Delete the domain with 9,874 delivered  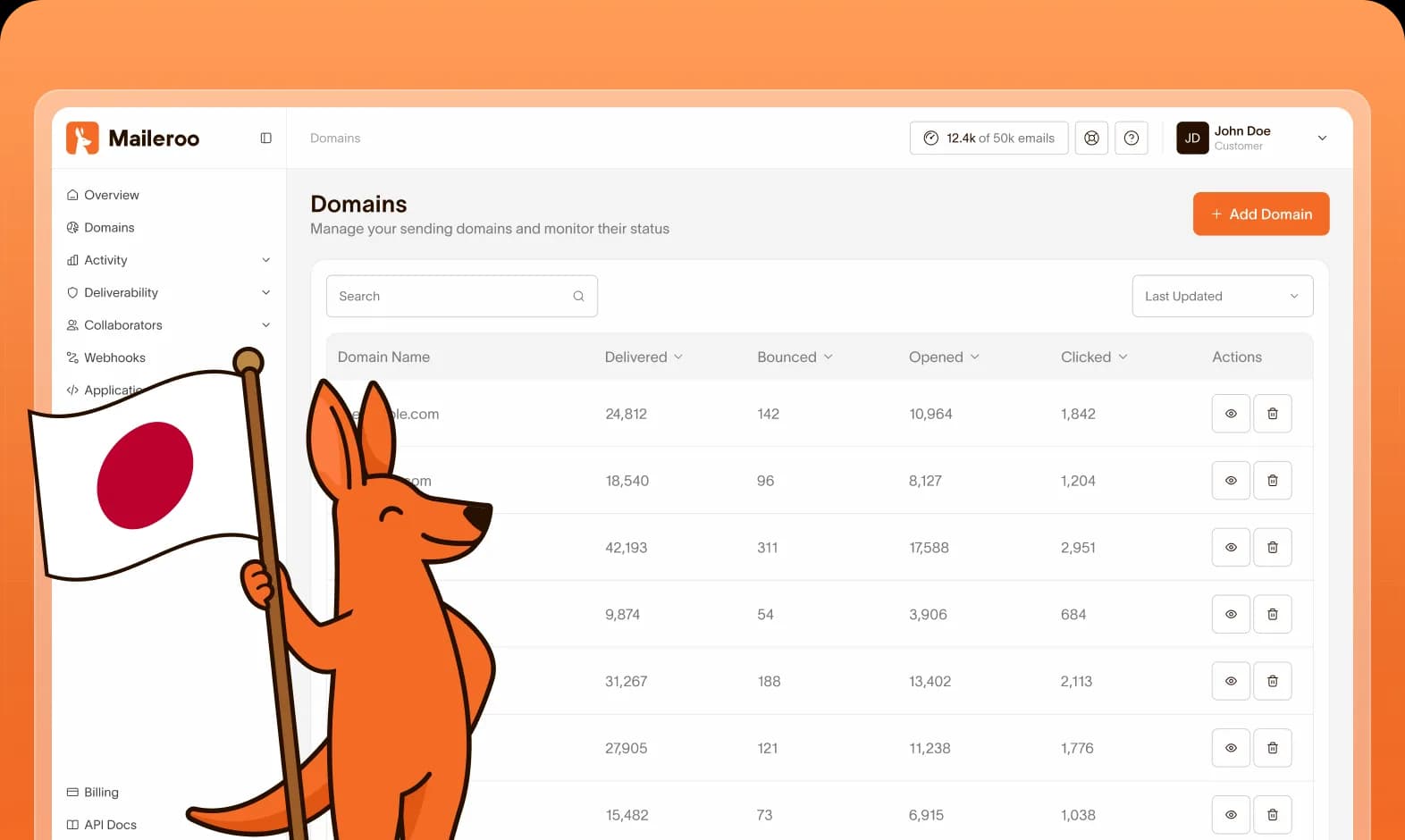[1273, 615]
